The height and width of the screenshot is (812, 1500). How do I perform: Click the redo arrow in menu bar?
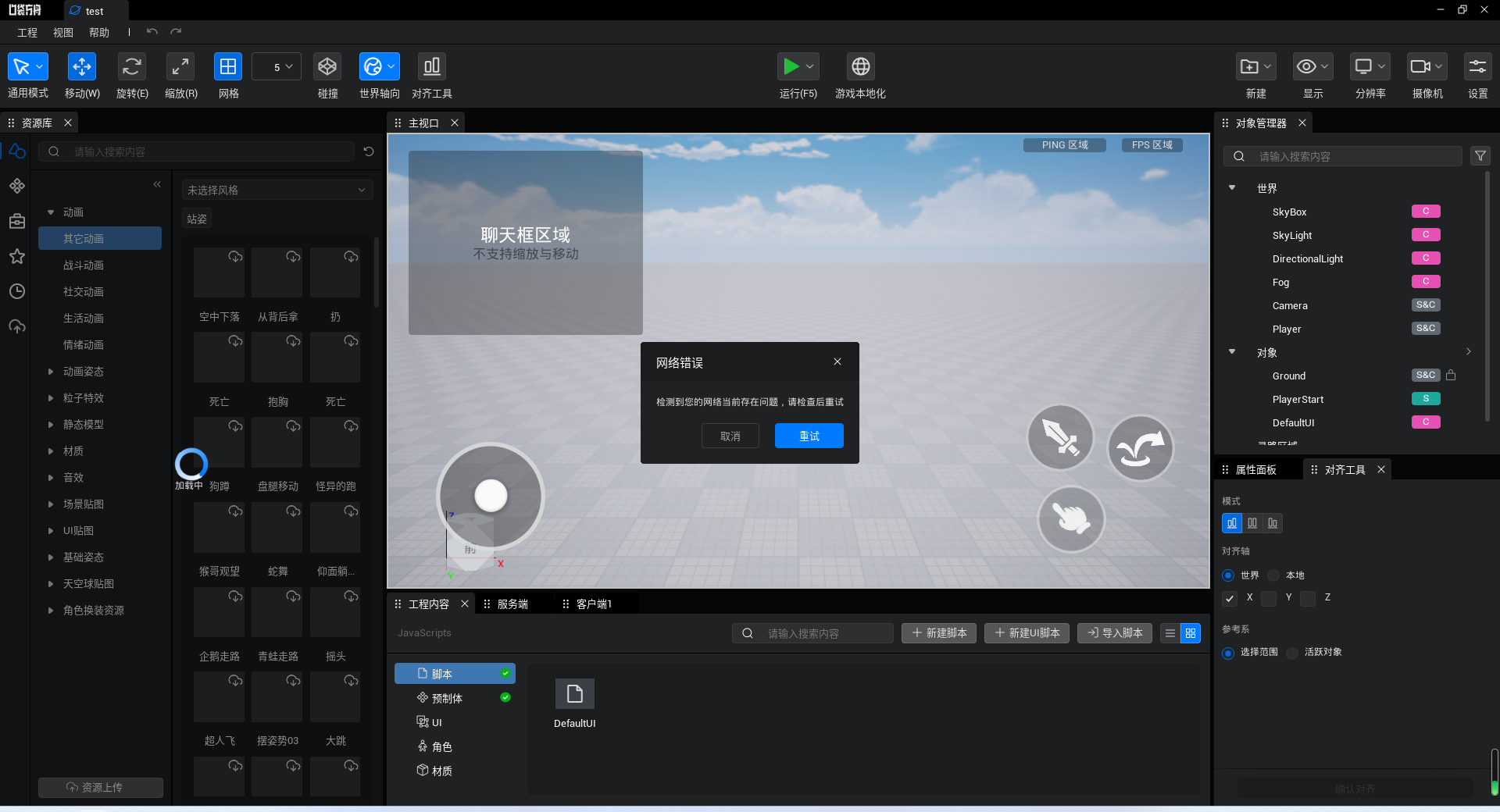(176, 32)
